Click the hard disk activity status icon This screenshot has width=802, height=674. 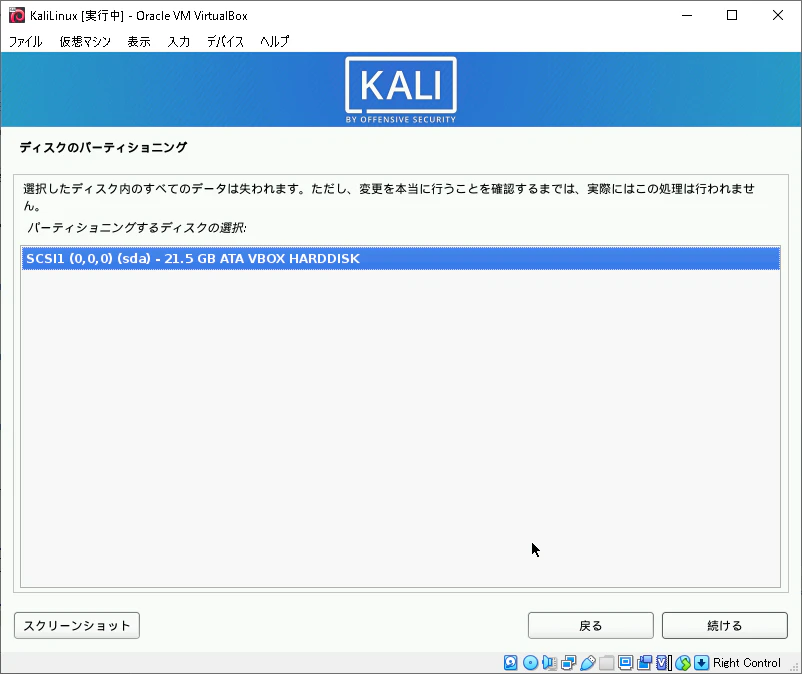pos(510,663)
